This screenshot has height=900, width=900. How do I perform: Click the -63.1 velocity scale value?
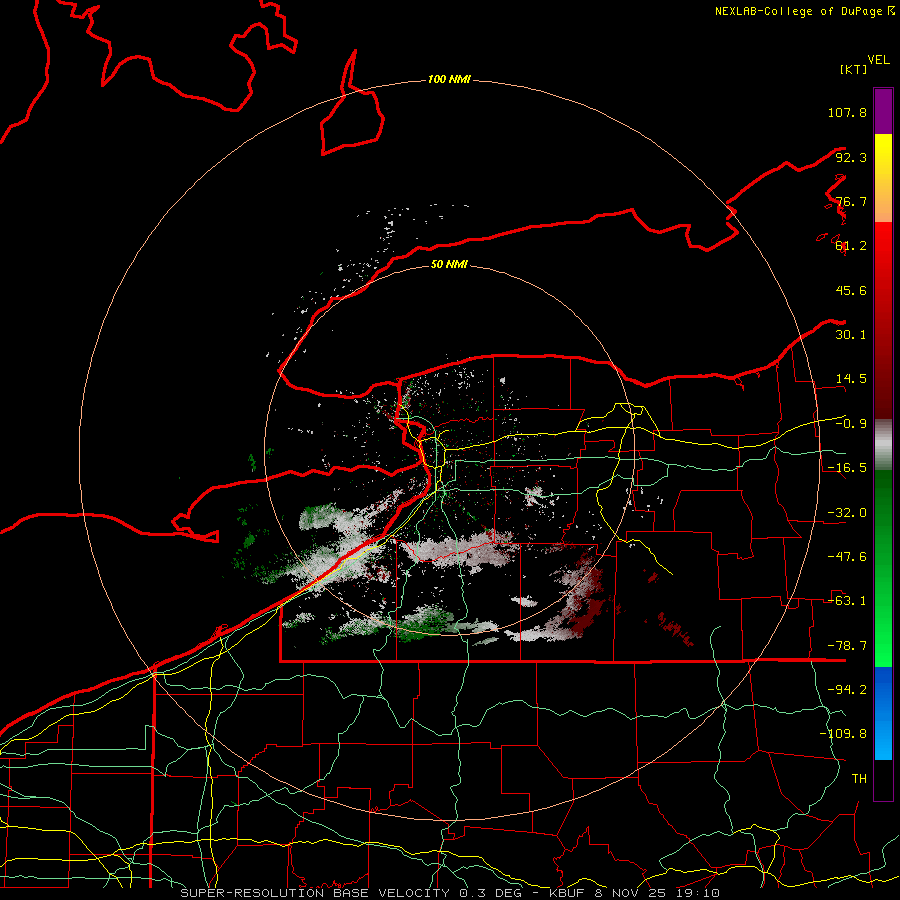click(847, 601)
